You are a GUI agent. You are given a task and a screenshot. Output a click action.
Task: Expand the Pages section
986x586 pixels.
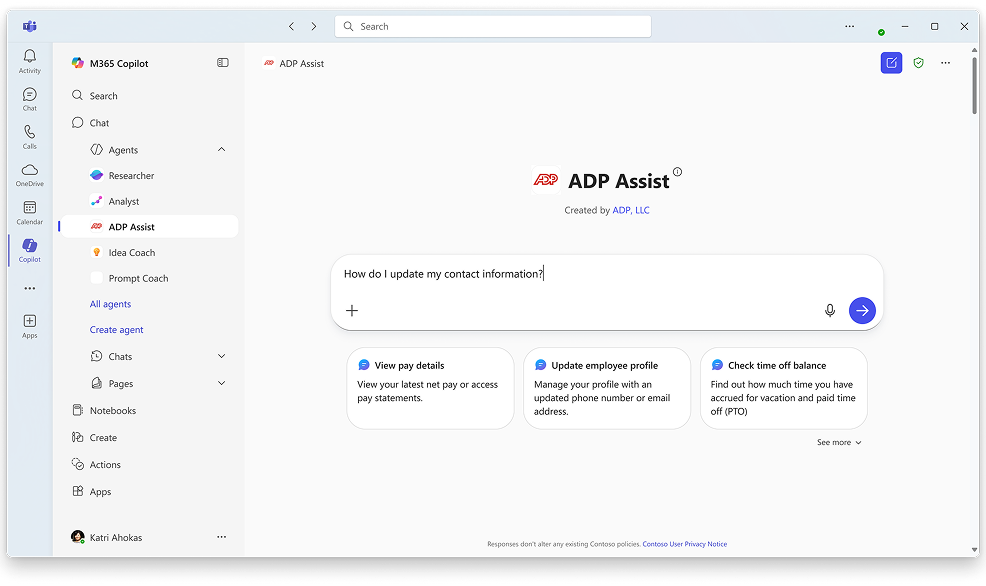[x=221, y=384]
